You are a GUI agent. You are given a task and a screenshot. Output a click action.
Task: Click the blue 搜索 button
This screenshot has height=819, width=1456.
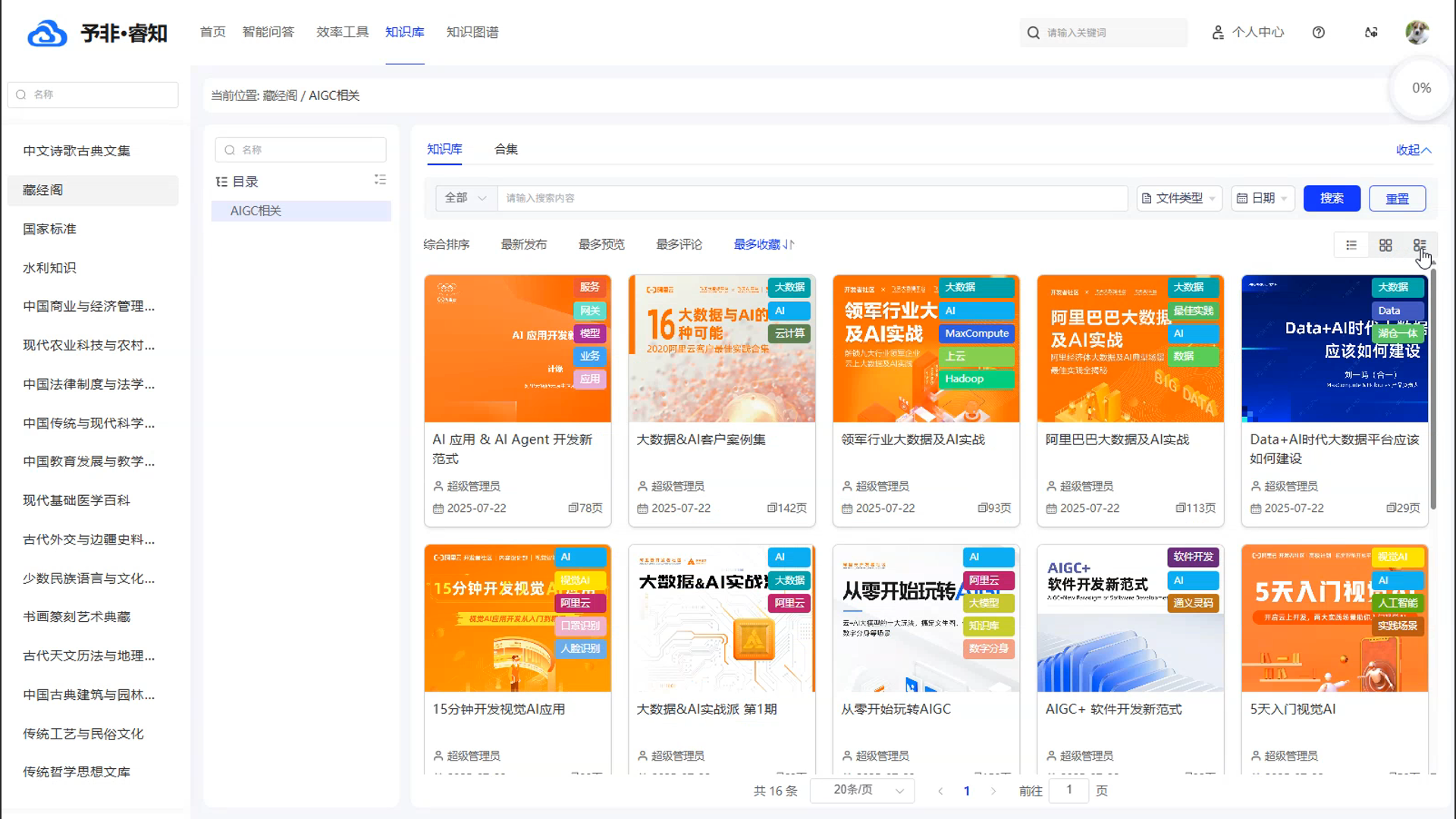coord(1332,198)
